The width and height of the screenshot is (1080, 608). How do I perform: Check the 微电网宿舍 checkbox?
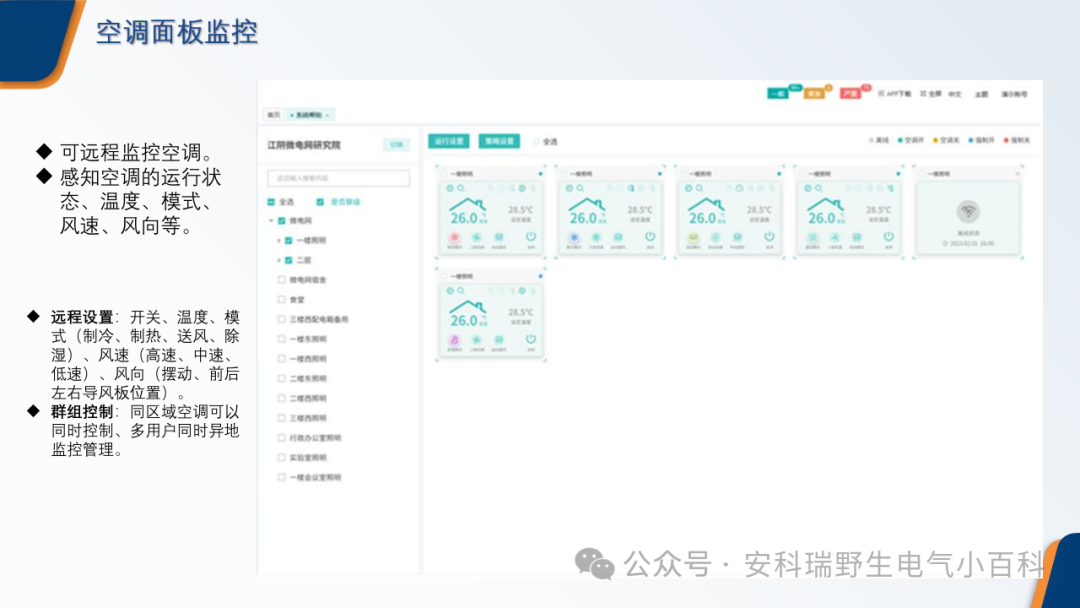coord(281,280)
